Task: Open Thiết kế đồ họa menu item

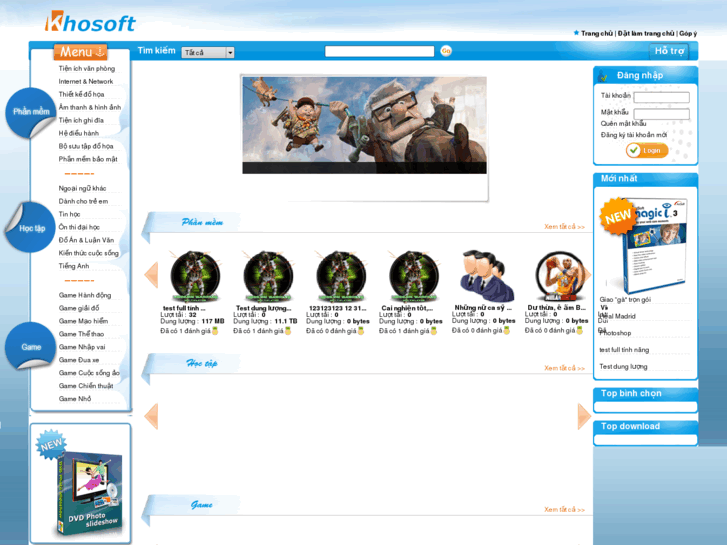Action: [82, 95]
